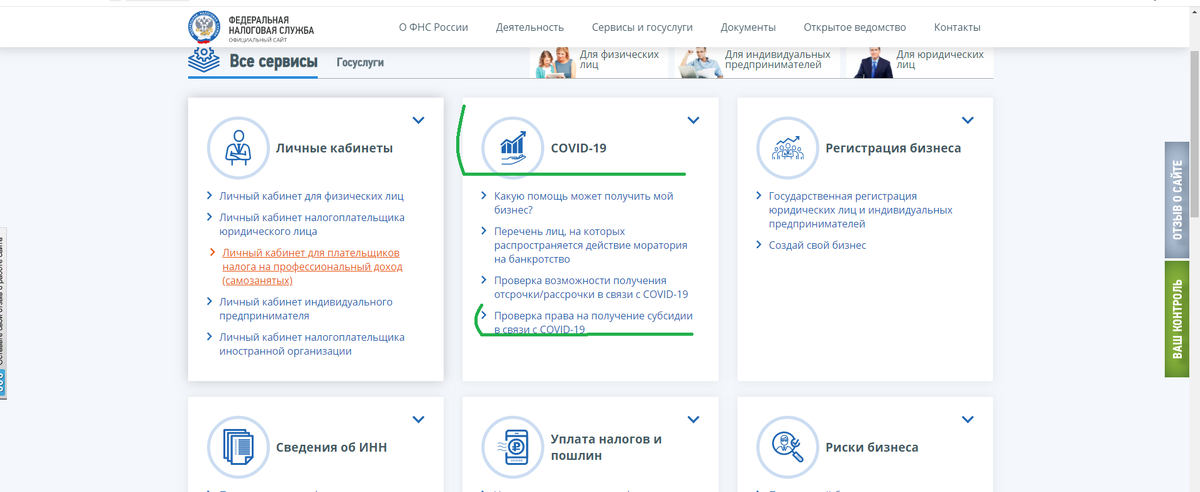This screenshot has height=492, width=1200.
Task: Open the Личные кабинеты circle icon
Action: pos(237,148)
